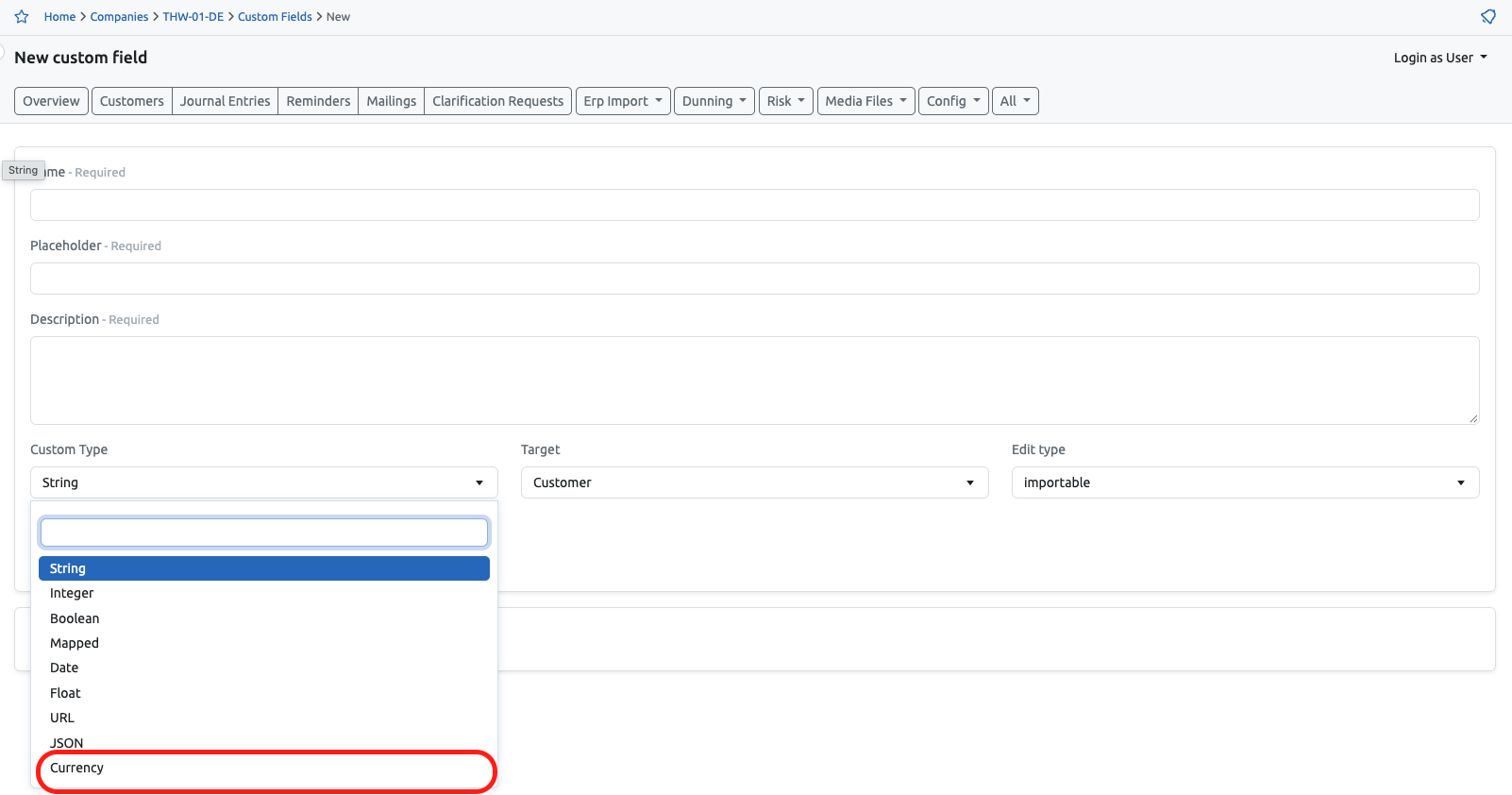The height and width of the screenshot is (795, 1512).
Task: Open the Media Files dropdown
Action: (x=866, y=101)
